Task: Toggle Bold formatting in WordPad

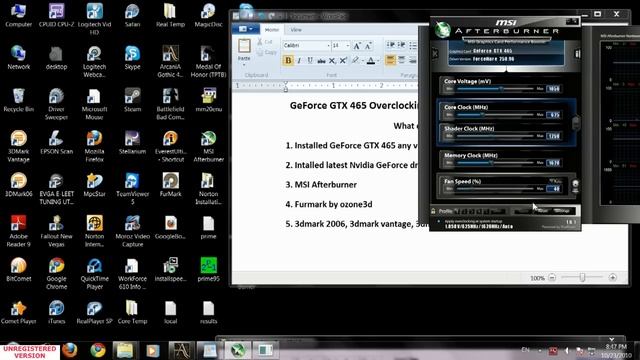Action: (x=288, y=61)
